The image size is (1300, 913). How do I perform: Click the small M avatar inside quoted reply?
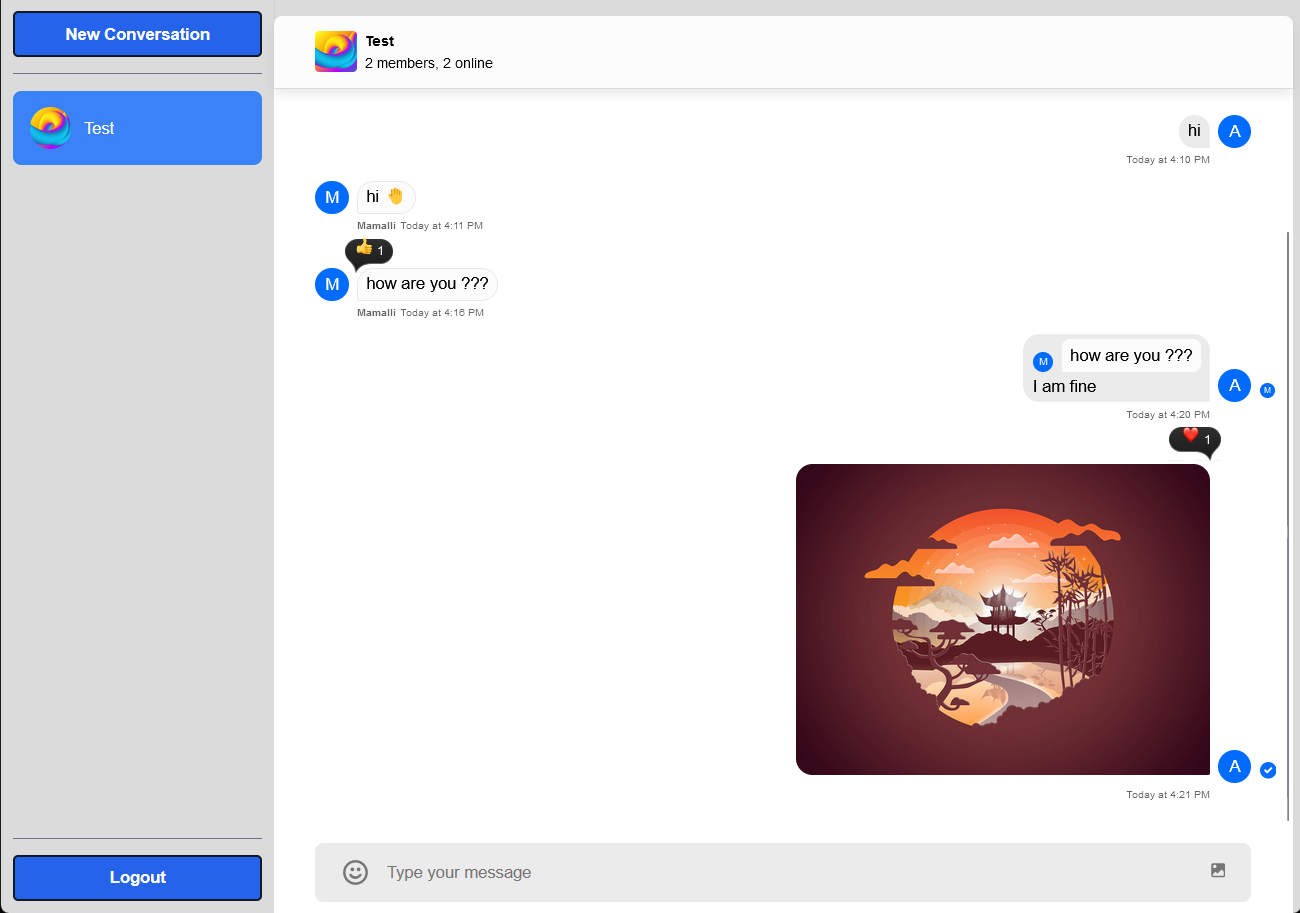[x=1043, y=362]
